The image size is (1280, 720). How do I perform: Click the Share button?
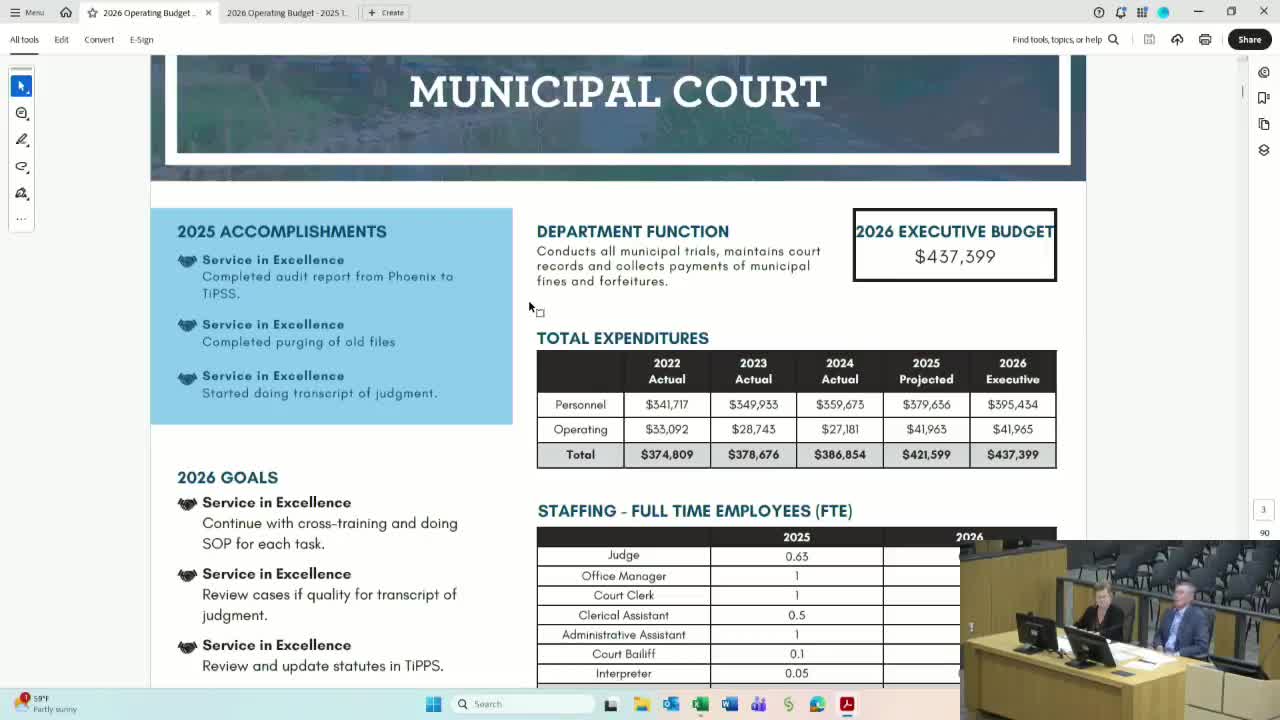click(1249, 40)
